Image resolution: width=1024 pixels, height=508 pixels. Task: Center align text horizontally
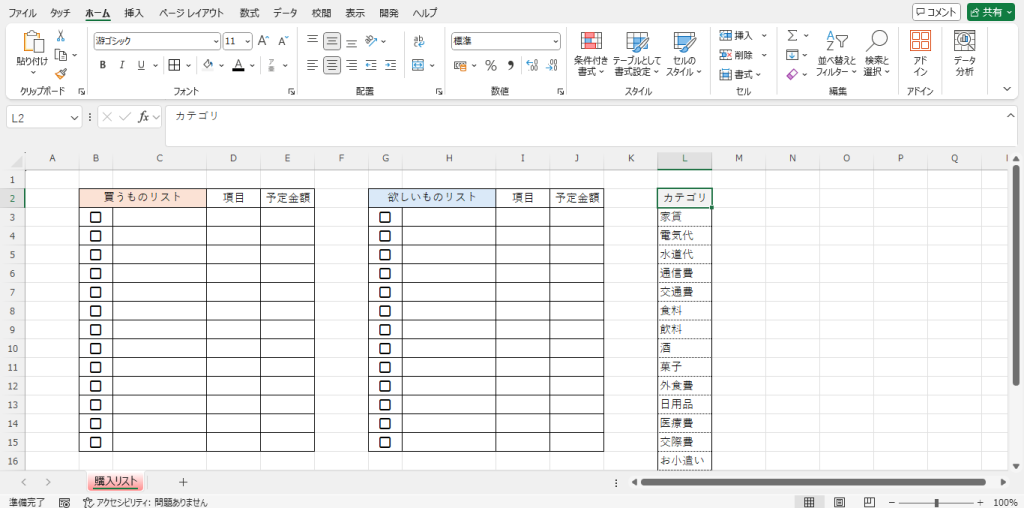[x=331, y=66]
